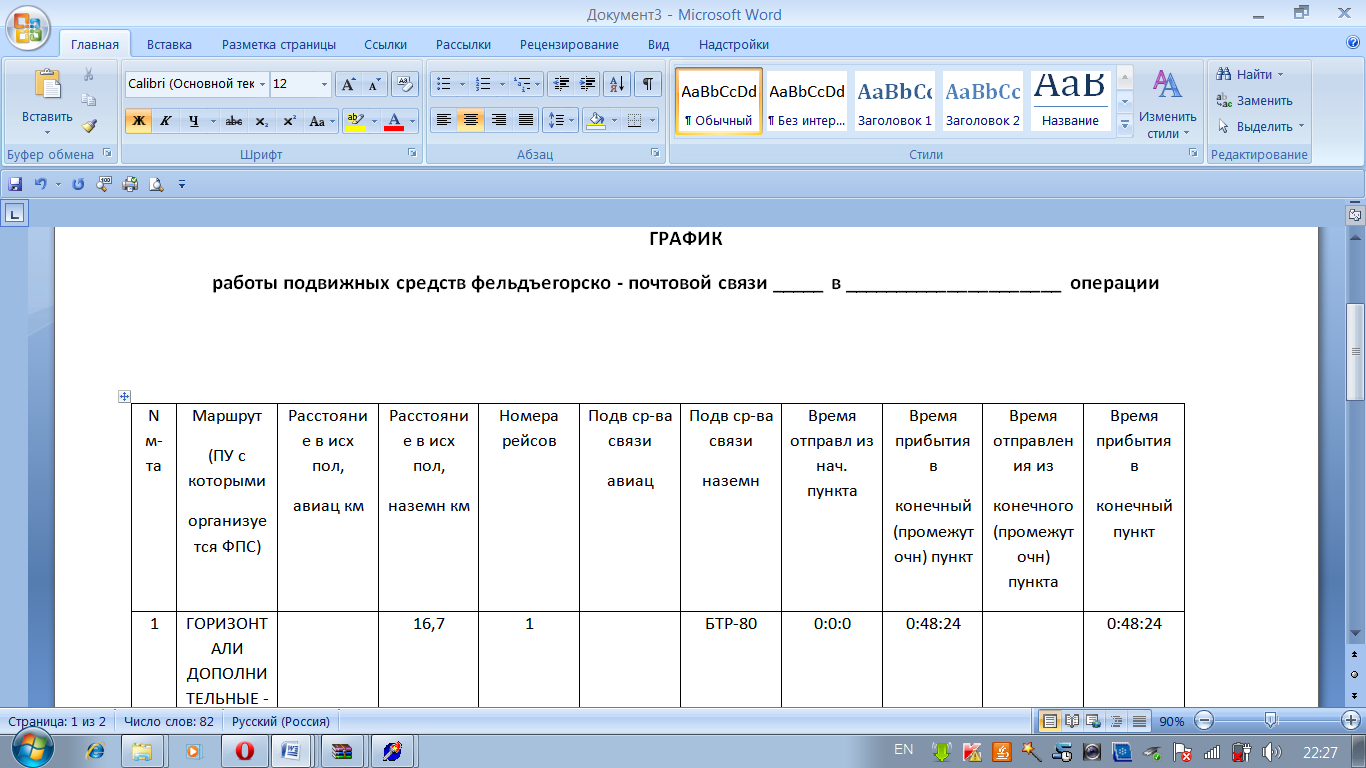Apply subscript formatting
This screenshot has height=768, width=1366.
coord(261,121)
